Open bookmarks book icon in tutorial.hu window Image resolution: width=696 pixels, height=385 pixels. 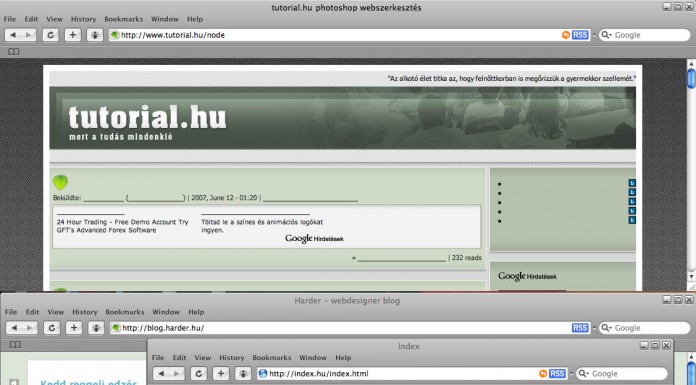point(14,52)
